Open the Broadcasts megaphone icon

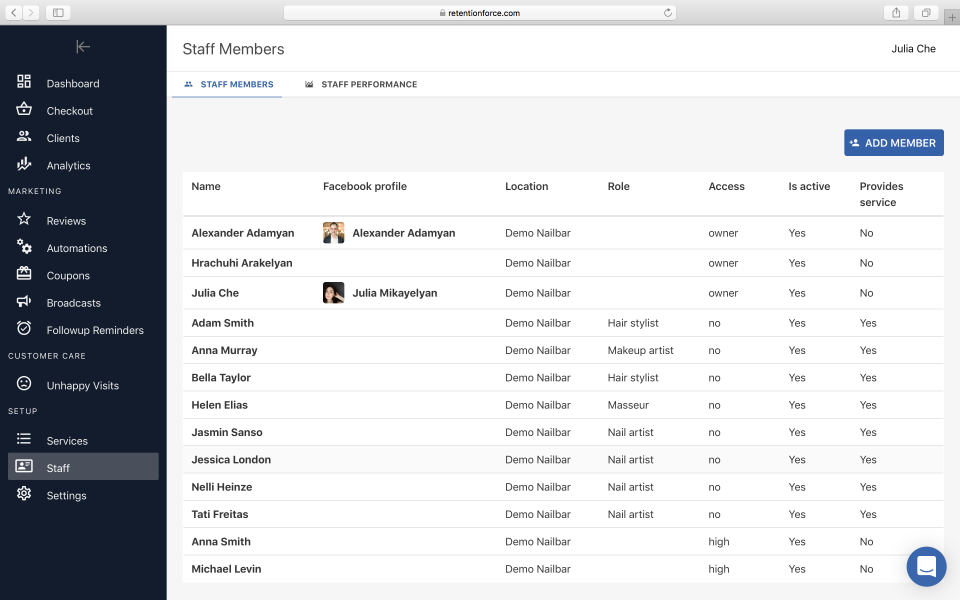point(24,302)
